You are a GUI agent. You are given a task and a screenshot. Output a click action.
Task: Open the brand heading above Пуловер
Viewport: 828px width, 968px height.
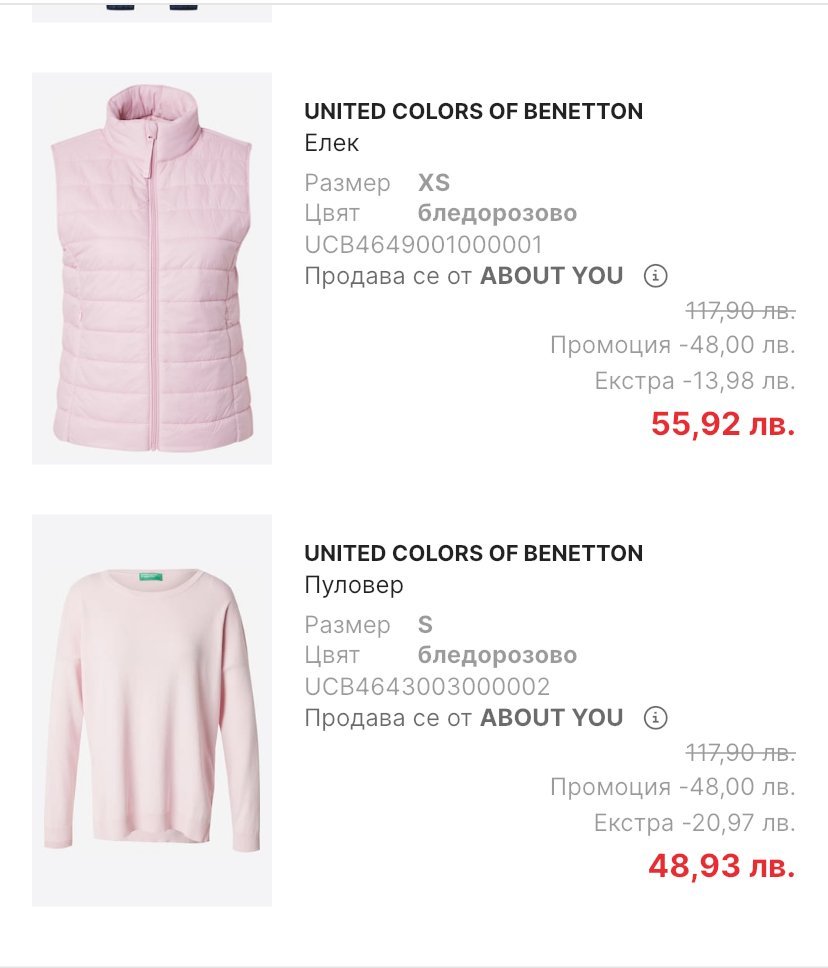473,553
